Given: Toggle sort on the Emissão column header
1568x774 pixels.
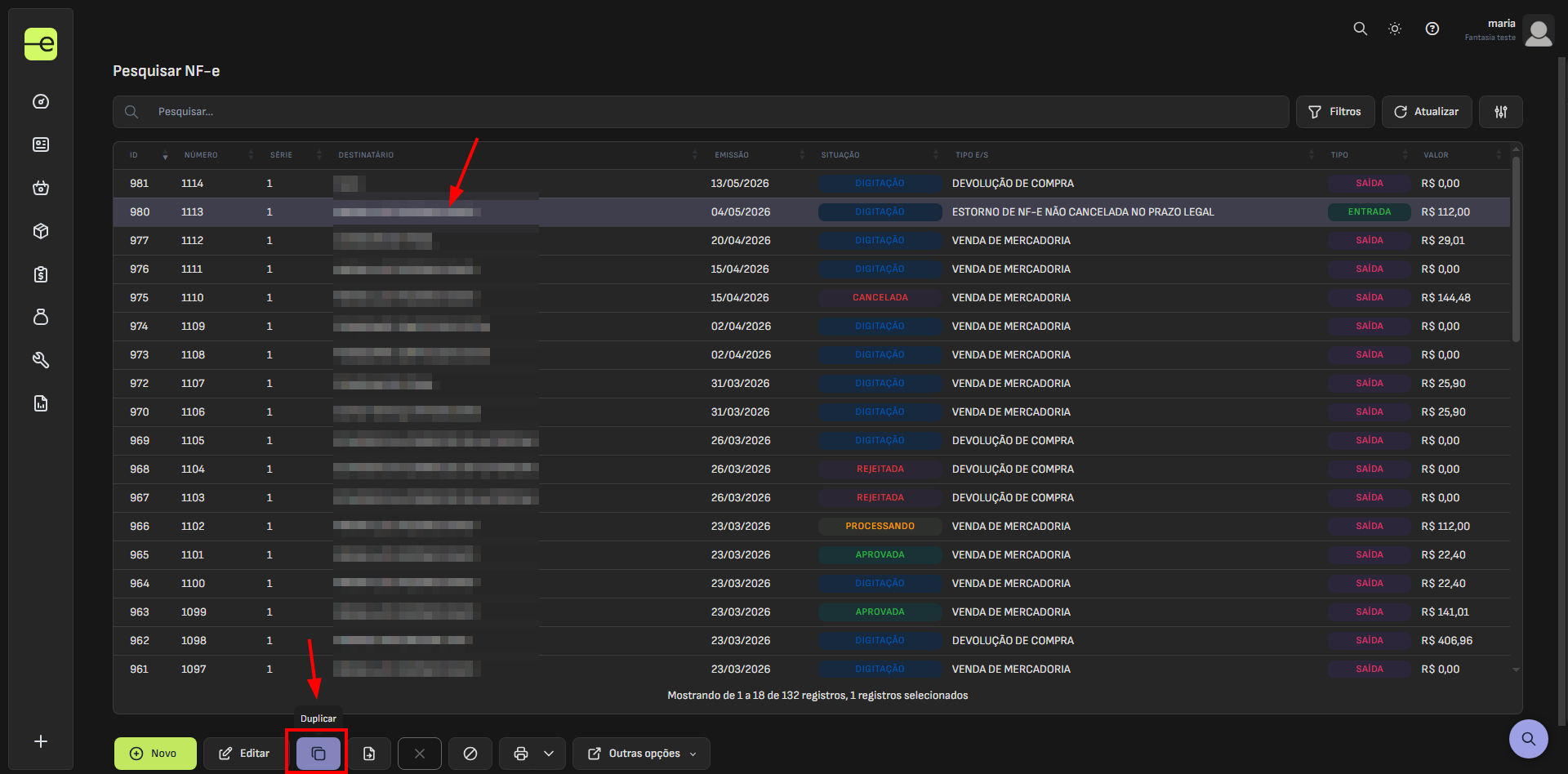Looking at the screenshot, I should pyautogui.click(x=732, y=155).
